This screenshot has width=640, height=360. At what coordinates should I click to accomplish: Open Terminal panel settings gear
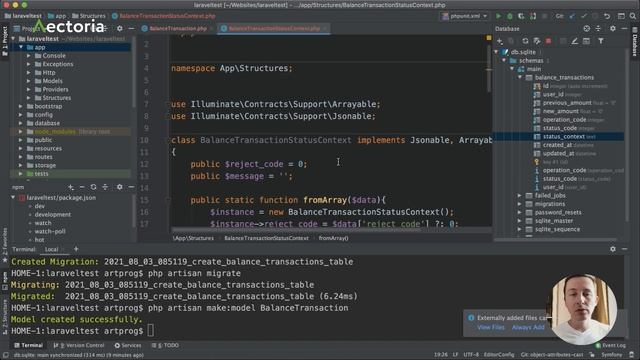click(x=613, y=249)
